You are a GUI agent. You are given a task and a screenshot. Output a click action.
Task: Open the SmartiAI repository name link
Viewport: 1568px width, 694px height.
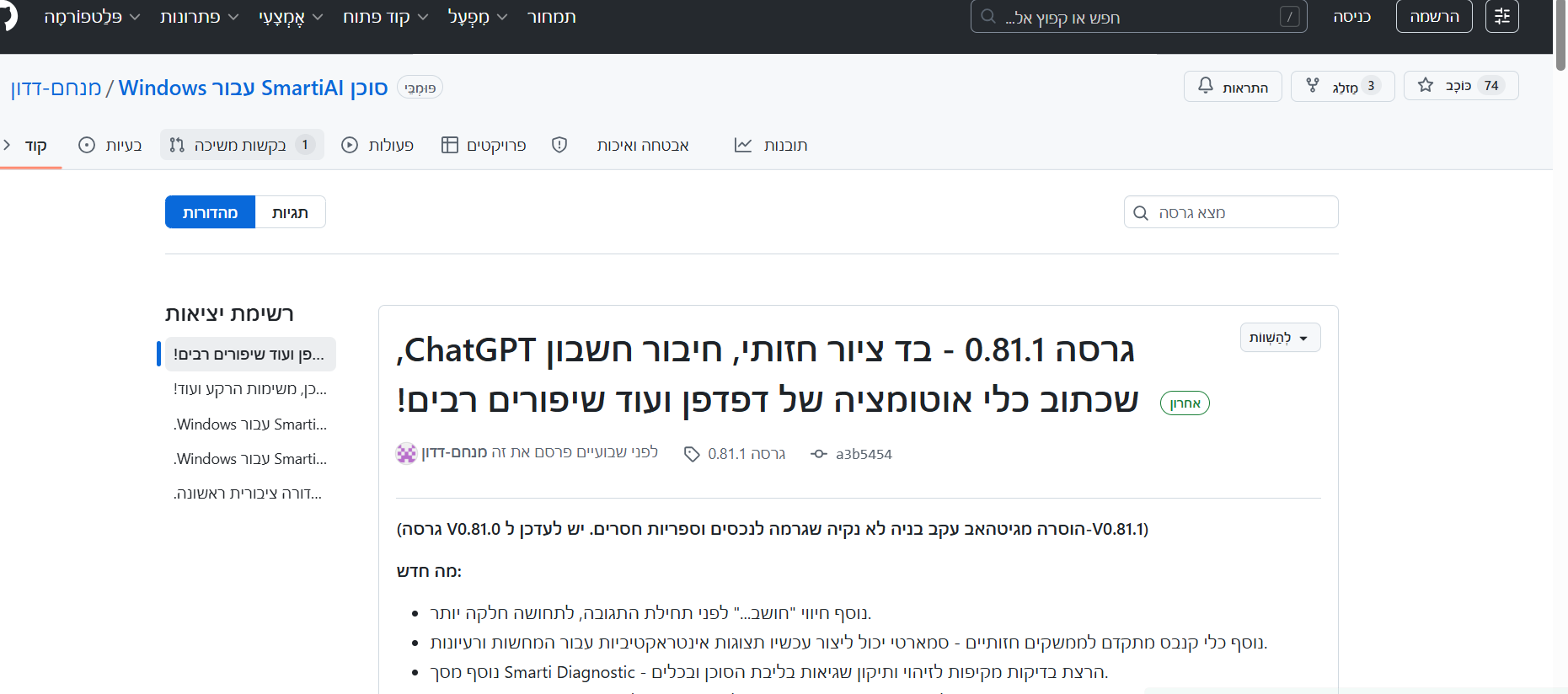253,88
